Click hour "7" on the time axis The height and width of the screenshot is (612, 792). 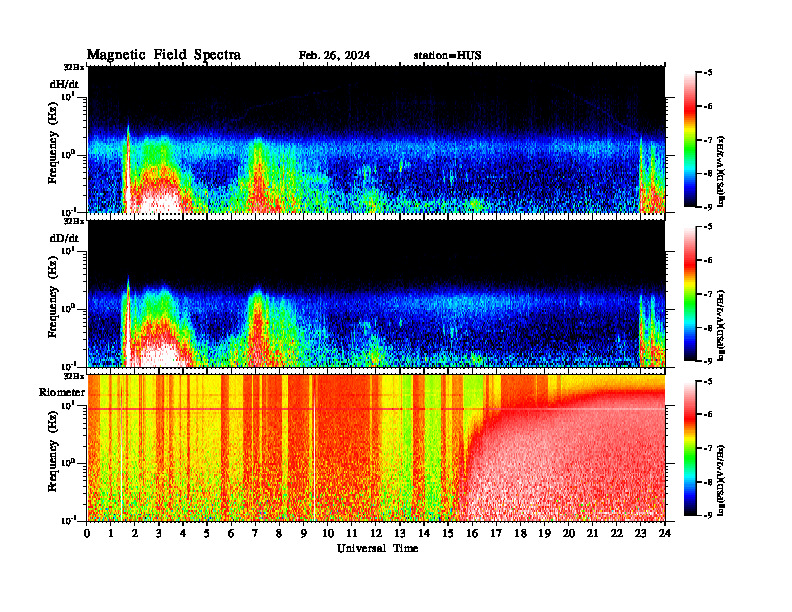256,534
